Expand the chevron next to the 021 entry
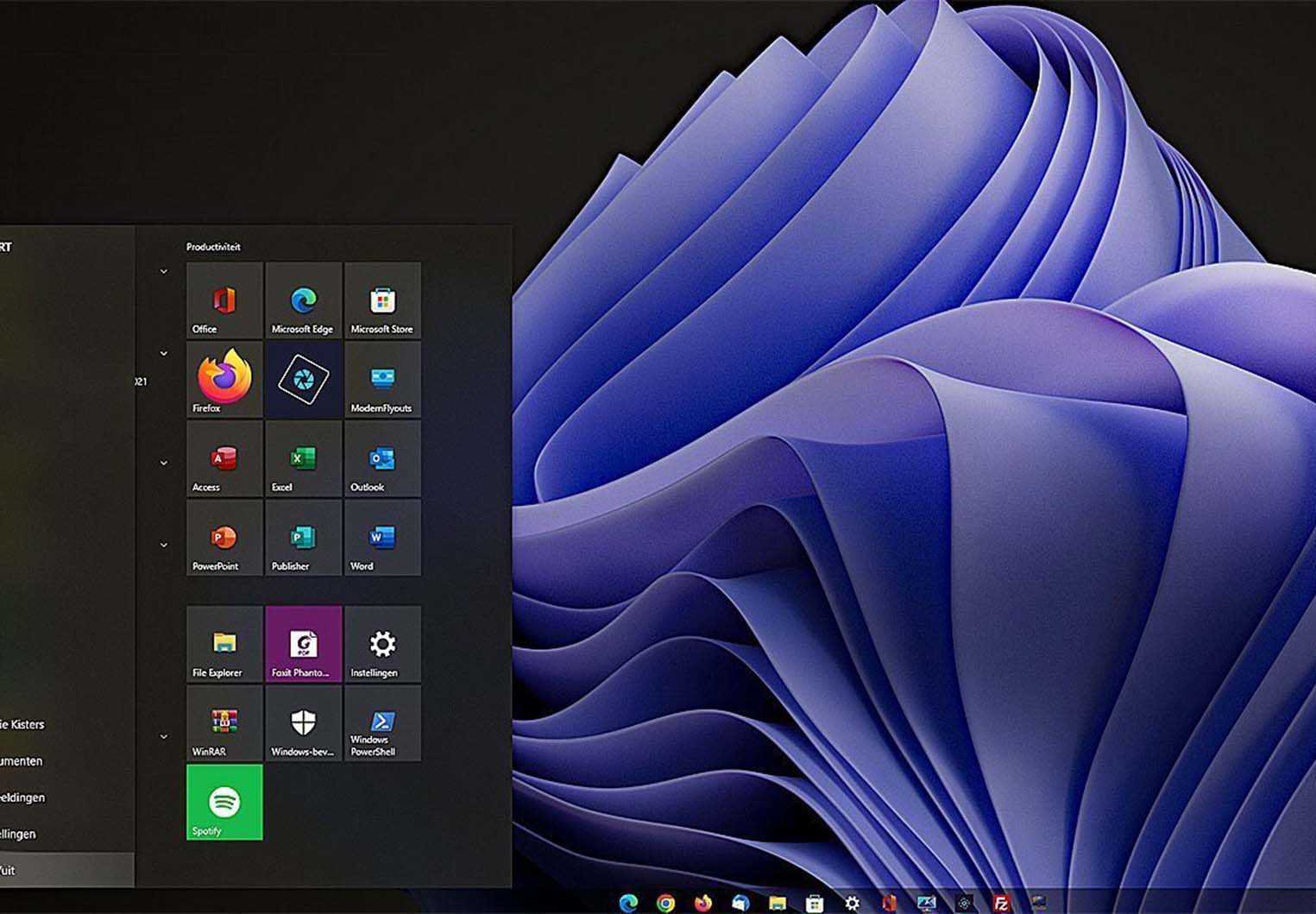Image resolution: width=1316 pixels, height=914 pixels. (x=163, y=354)
